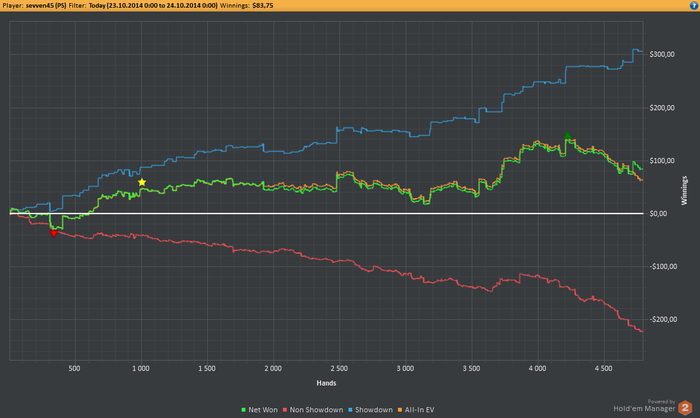Click the green Net Won color square
Viewport: 700px width, 418px height.
(243, 410)
